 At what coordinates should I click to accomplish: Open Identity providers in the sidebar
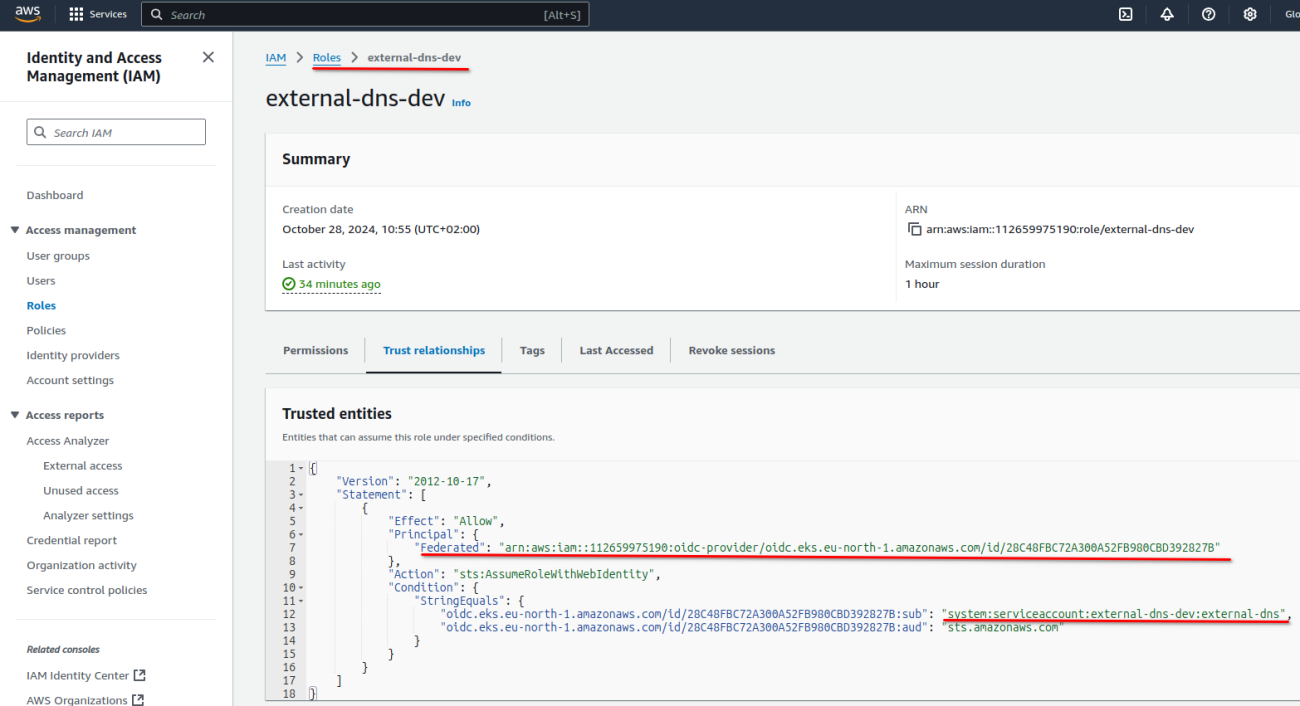tap(73, 355)
